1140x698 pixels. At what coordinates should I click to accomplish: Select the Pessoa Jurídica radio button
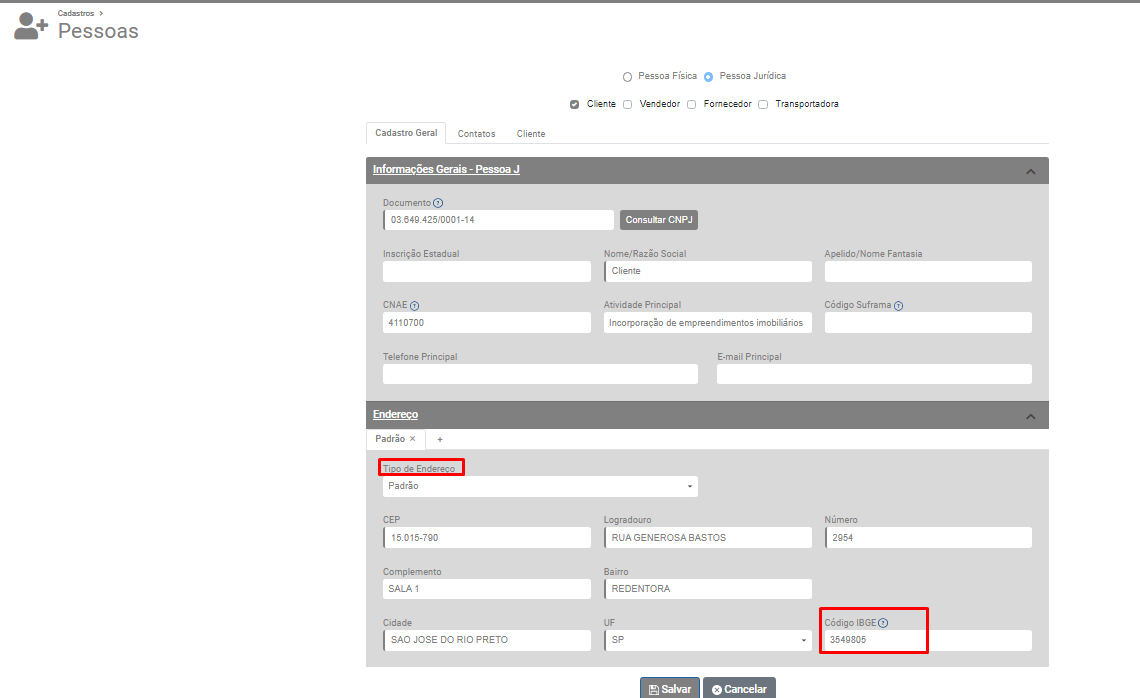point(708,77)
